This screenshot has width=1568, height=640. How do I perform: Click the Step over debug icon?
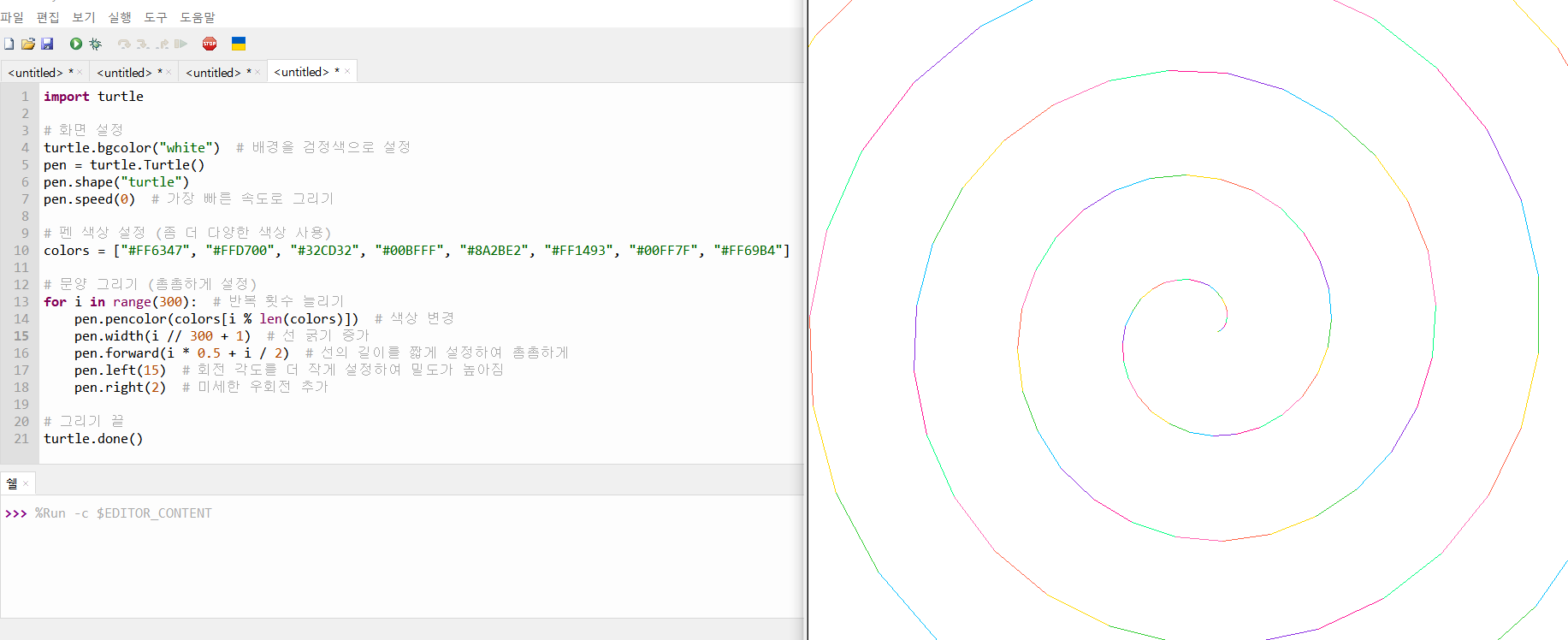(124, 44)
